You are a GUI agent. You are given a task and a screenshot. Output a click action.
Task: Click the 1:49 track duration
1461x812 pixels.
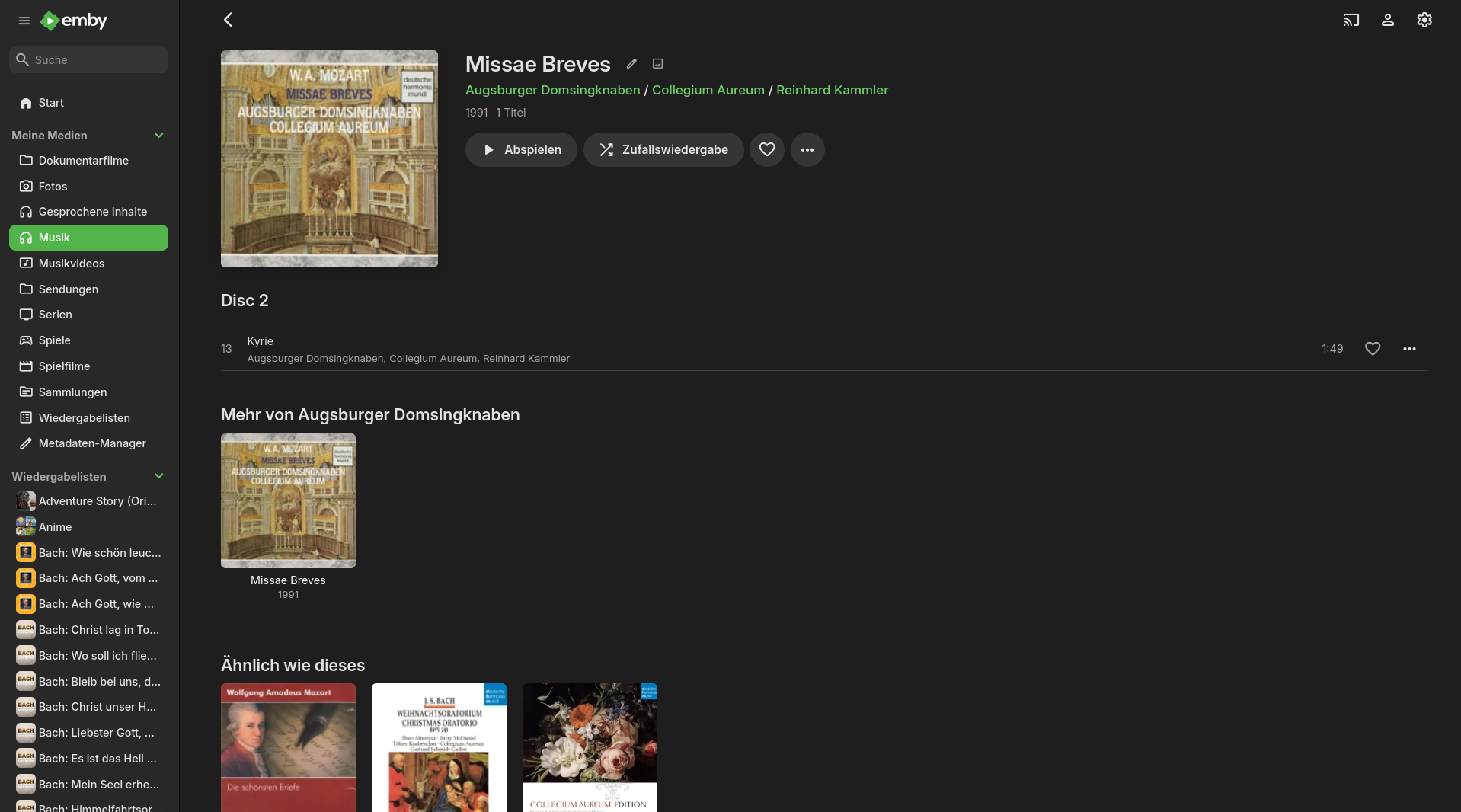coord(1332,349)
